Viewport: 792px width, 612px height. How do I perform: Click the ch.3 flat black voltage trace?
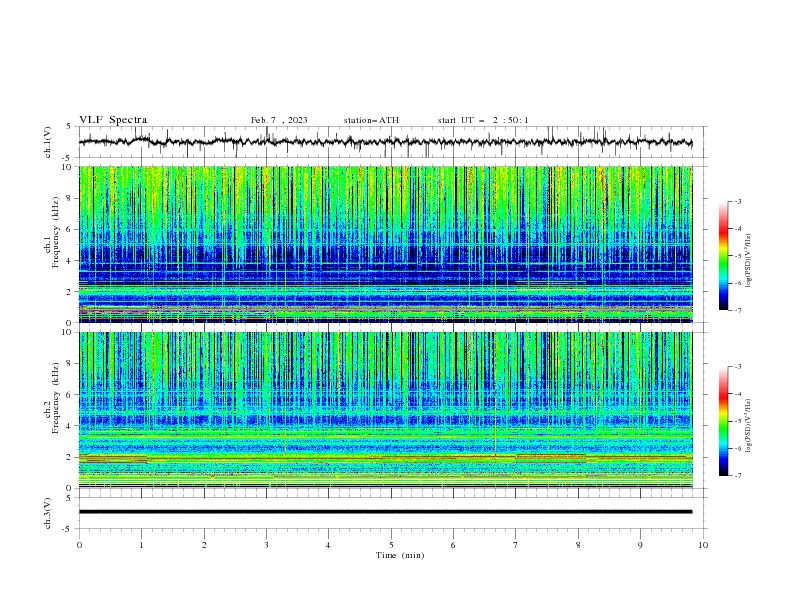385,512
